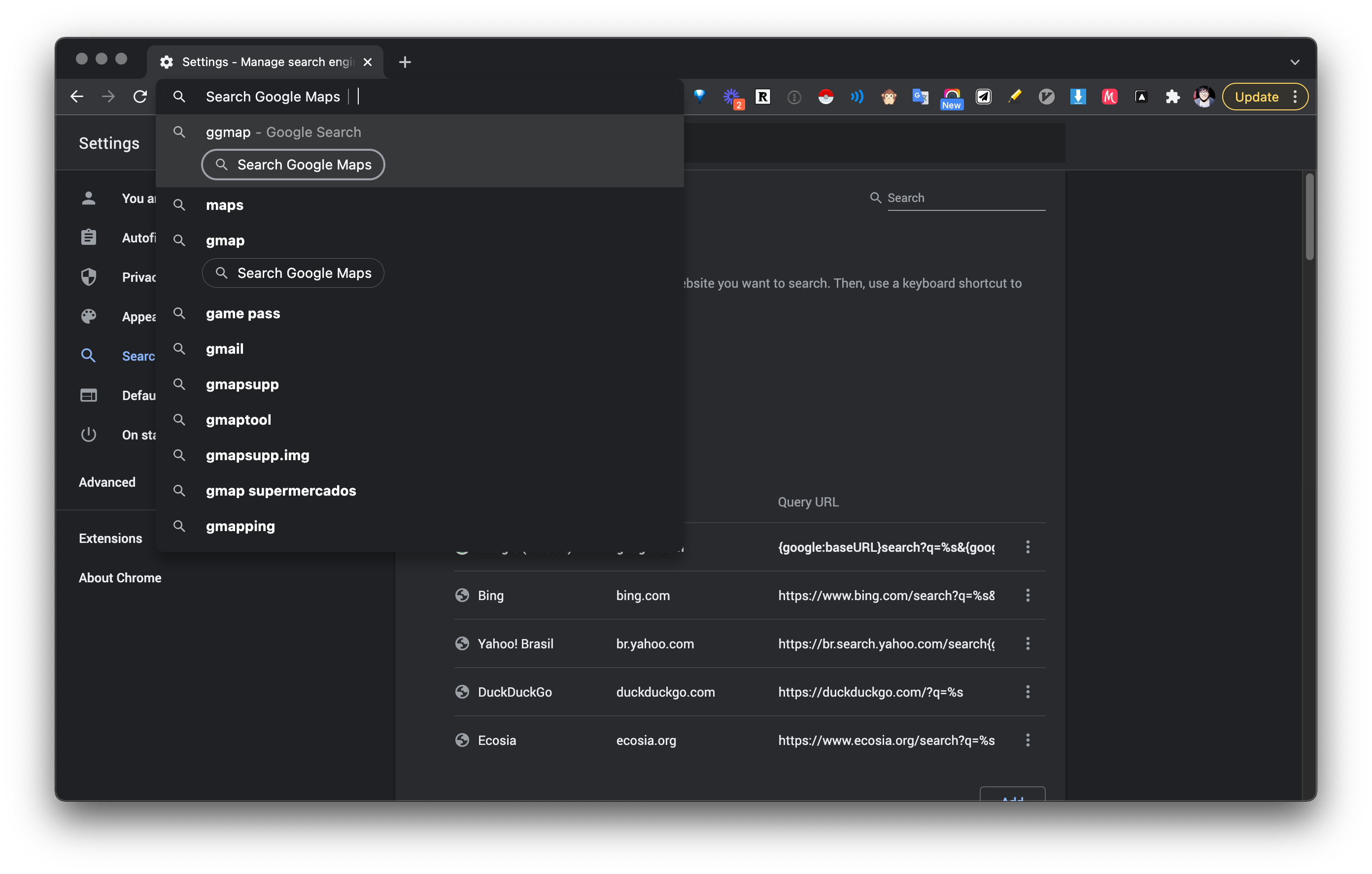Go back with the back arrow
Screen dimensions: 1372x874
click(77, 97)
